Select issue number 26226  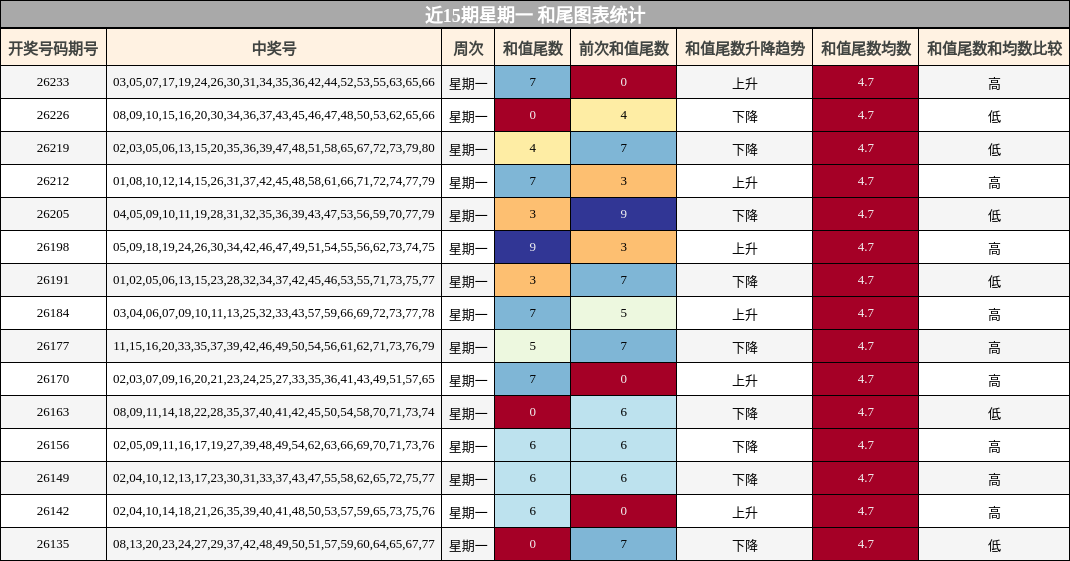point(53,115)
